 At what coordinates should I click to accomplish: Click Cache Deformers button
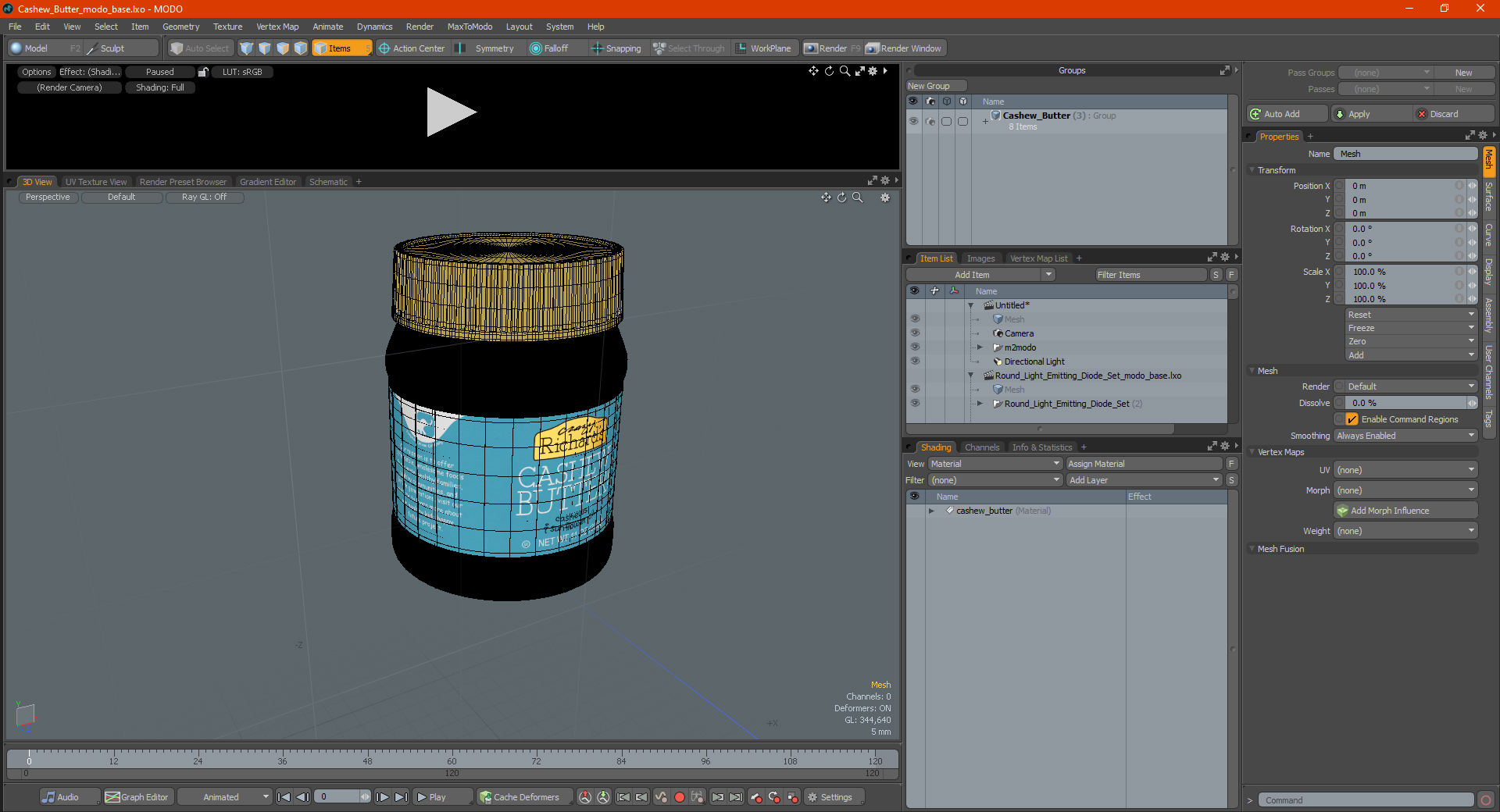click(x=525, y=797)
